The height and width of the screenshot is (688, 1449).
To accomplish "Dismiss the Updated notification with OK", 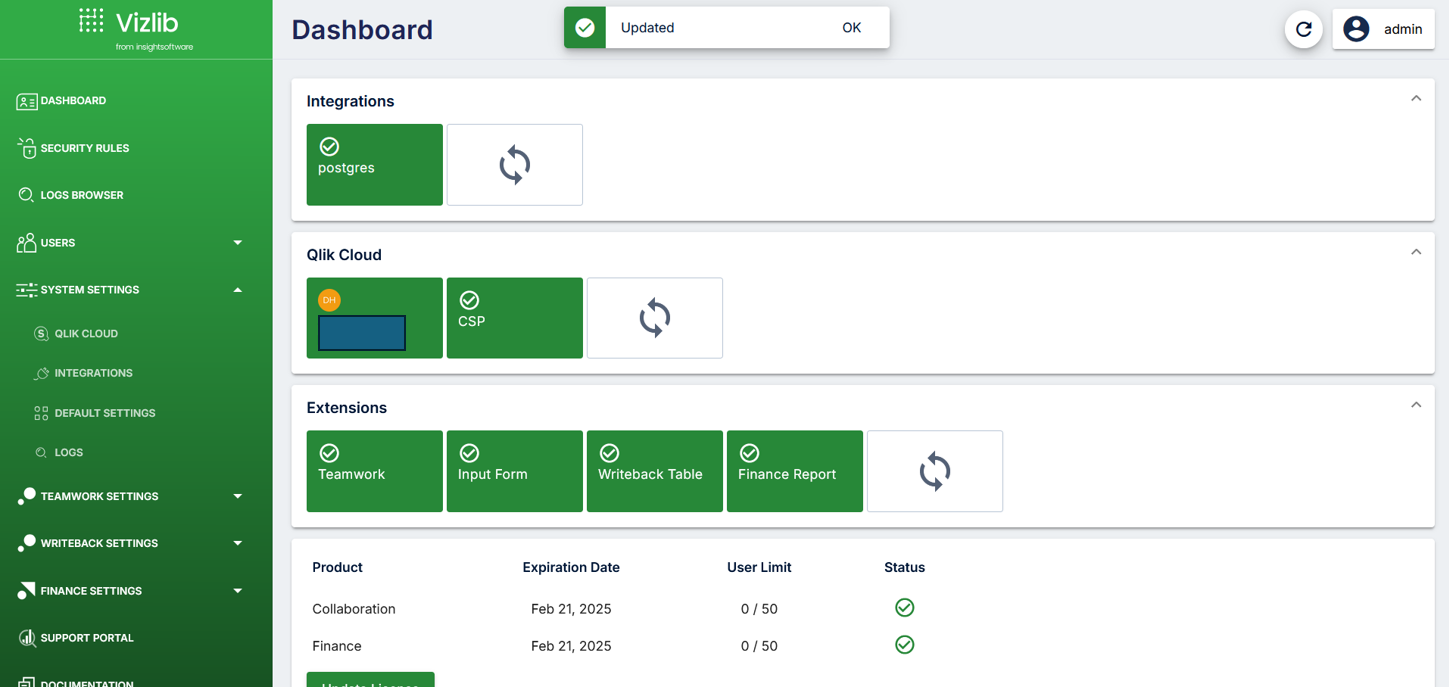I will point(851,28).
